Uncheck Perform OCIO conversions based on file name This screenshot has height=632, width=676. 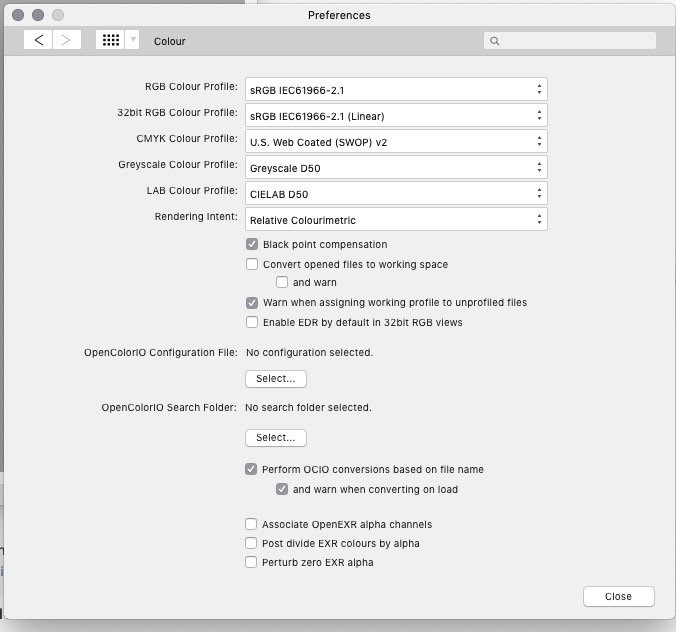click(x=251, y=469)
